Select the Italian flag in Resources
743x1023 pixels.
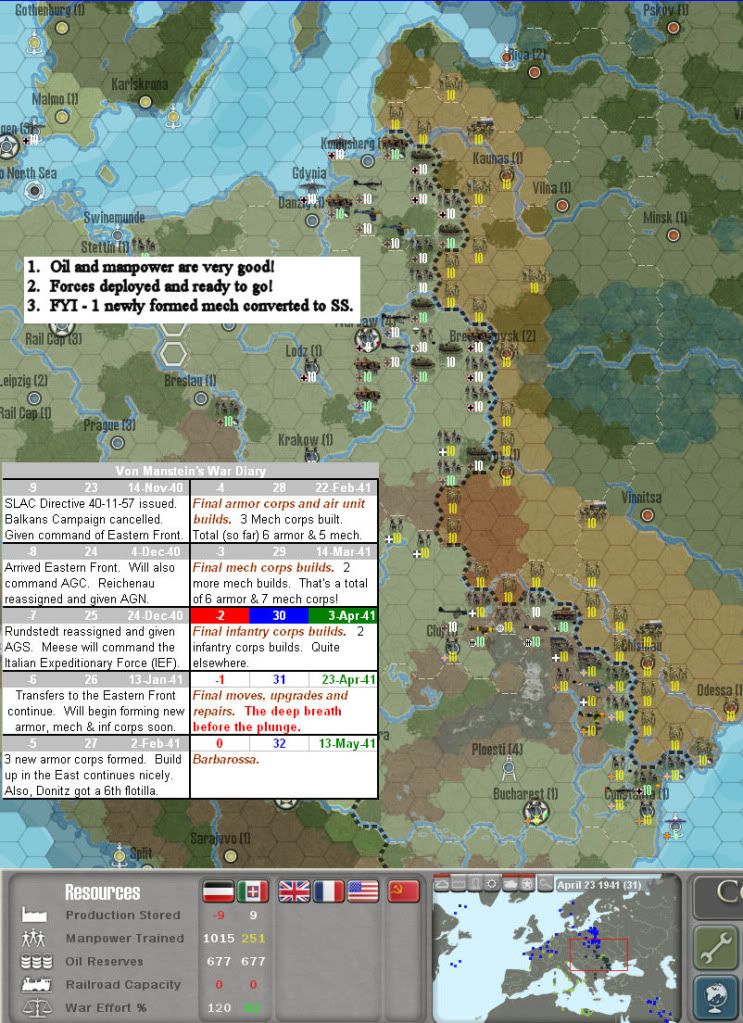[253, 891]
